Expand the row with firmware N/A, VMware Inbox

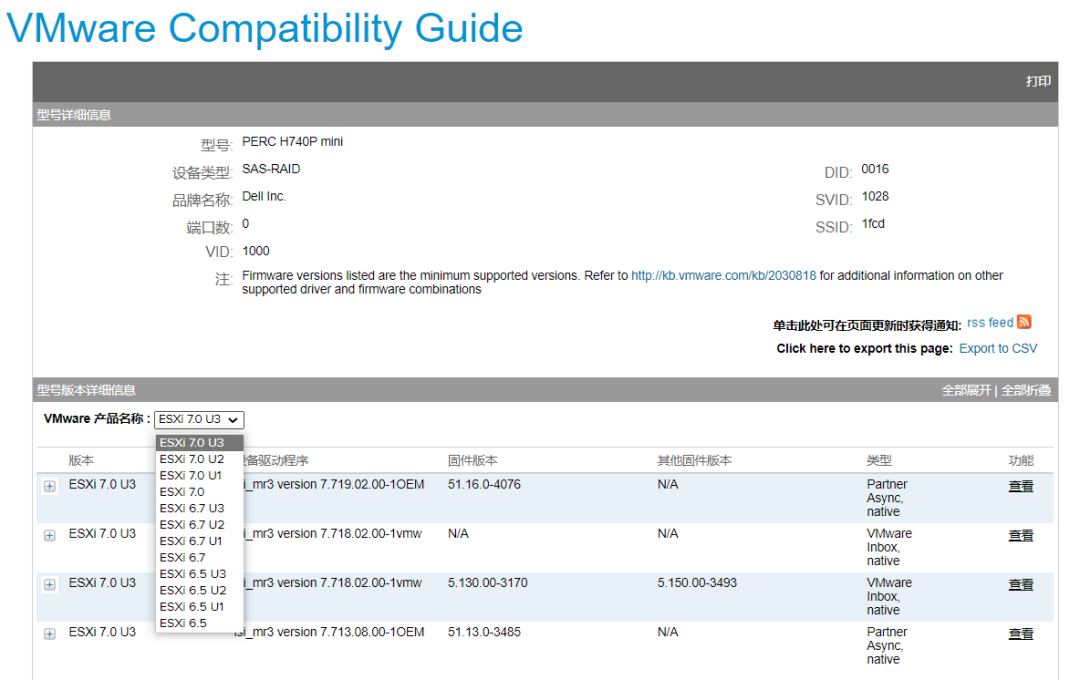pyautogui.click(x=50, y=535)
